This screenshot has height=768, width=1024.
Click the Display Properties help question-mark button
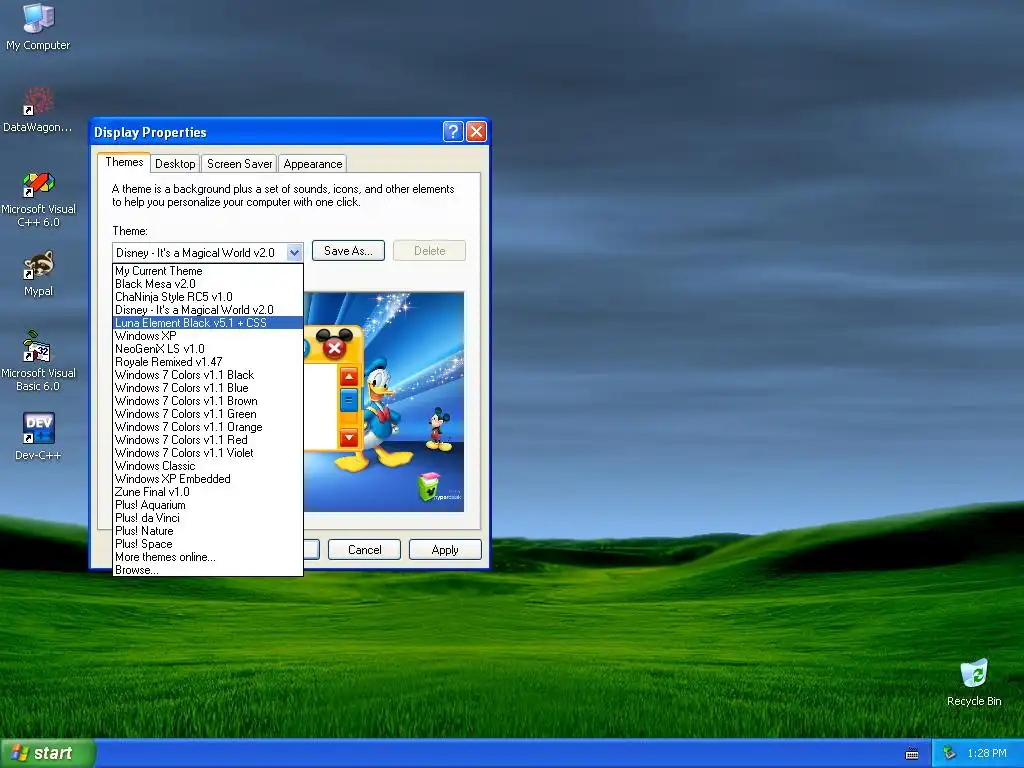(x=453, y=131)
